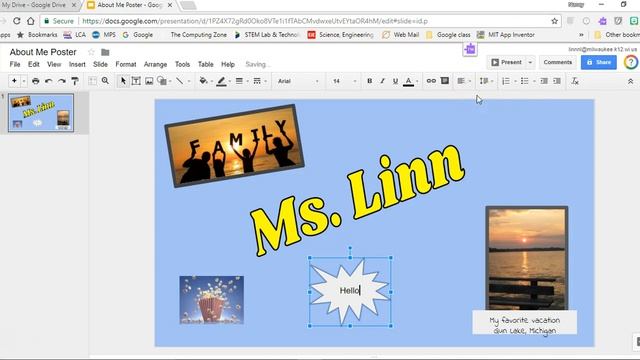Open the Slide menu

[100, 64]
